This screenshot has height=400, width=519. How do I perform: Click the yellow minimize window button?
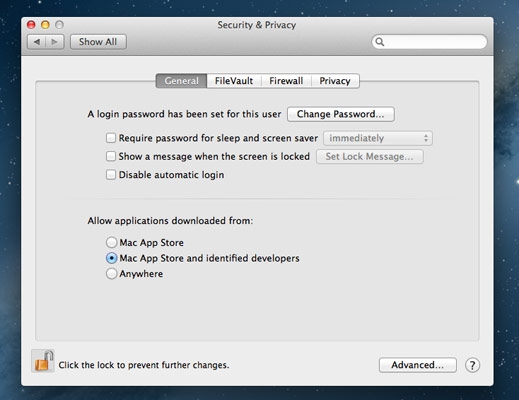pos(45,25)
